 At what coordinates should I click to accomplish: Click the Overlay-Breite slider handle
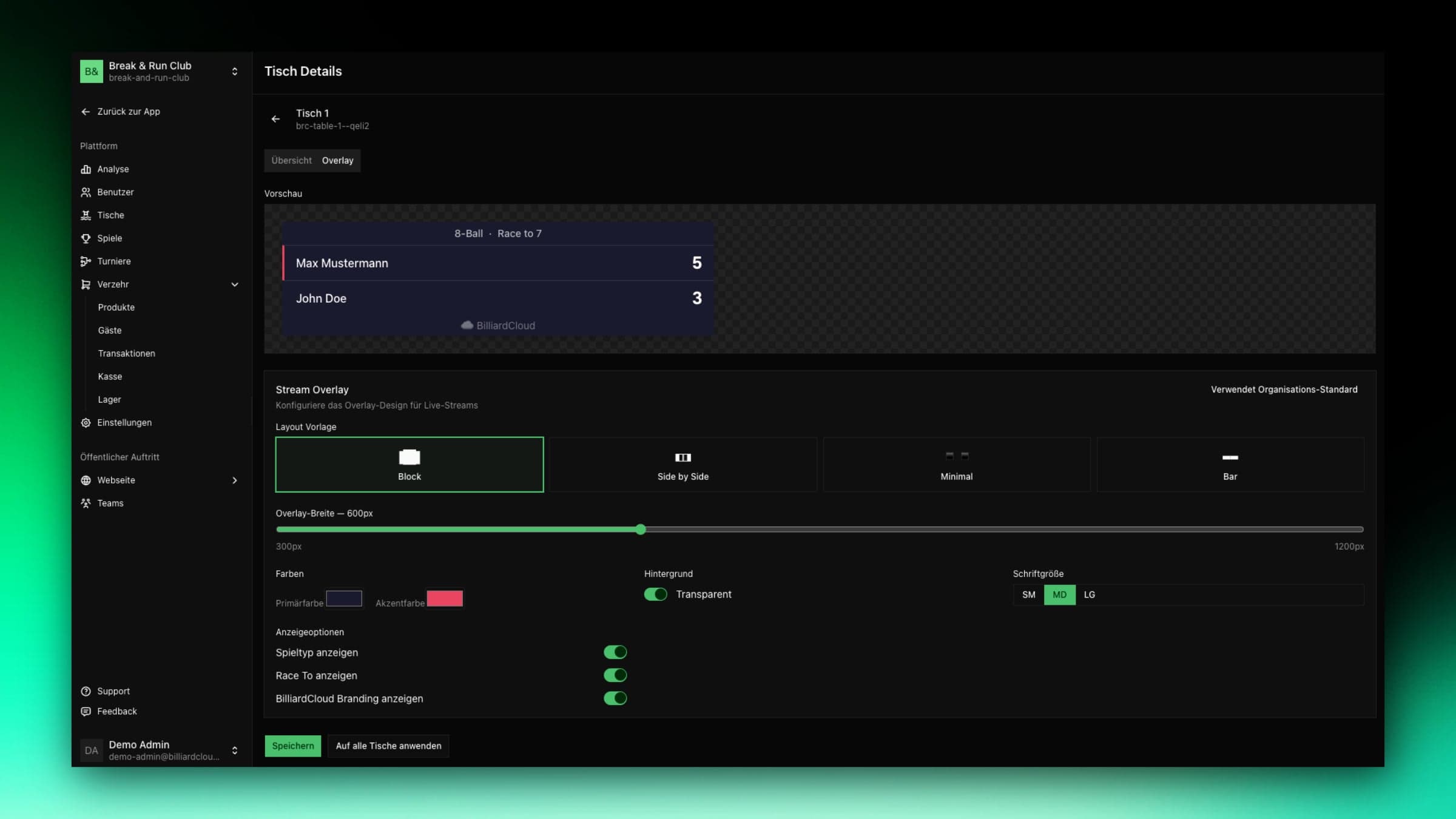click(x=641, y=530)
